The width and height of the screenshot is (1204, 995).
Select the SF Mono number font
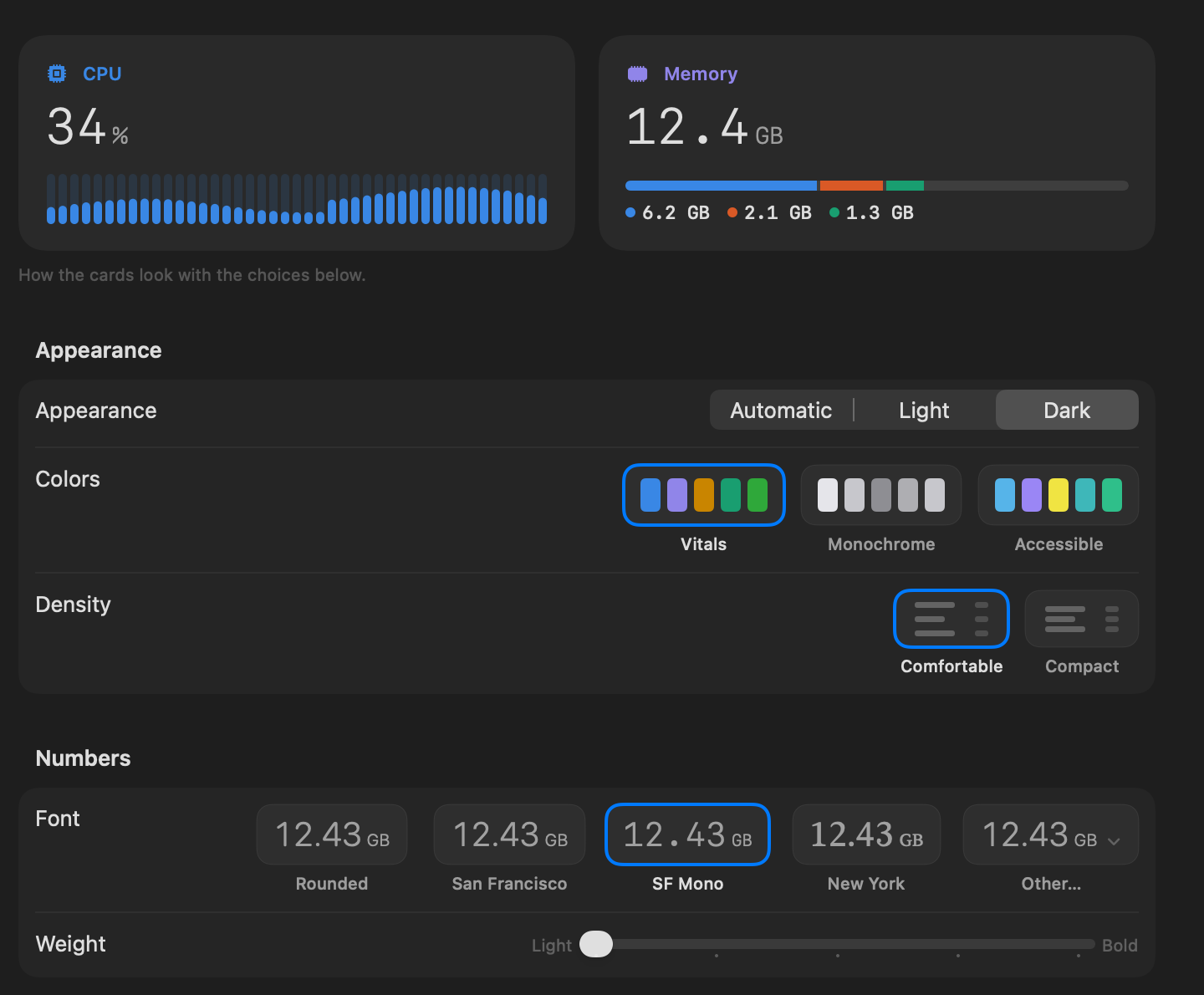click(687, 834)
